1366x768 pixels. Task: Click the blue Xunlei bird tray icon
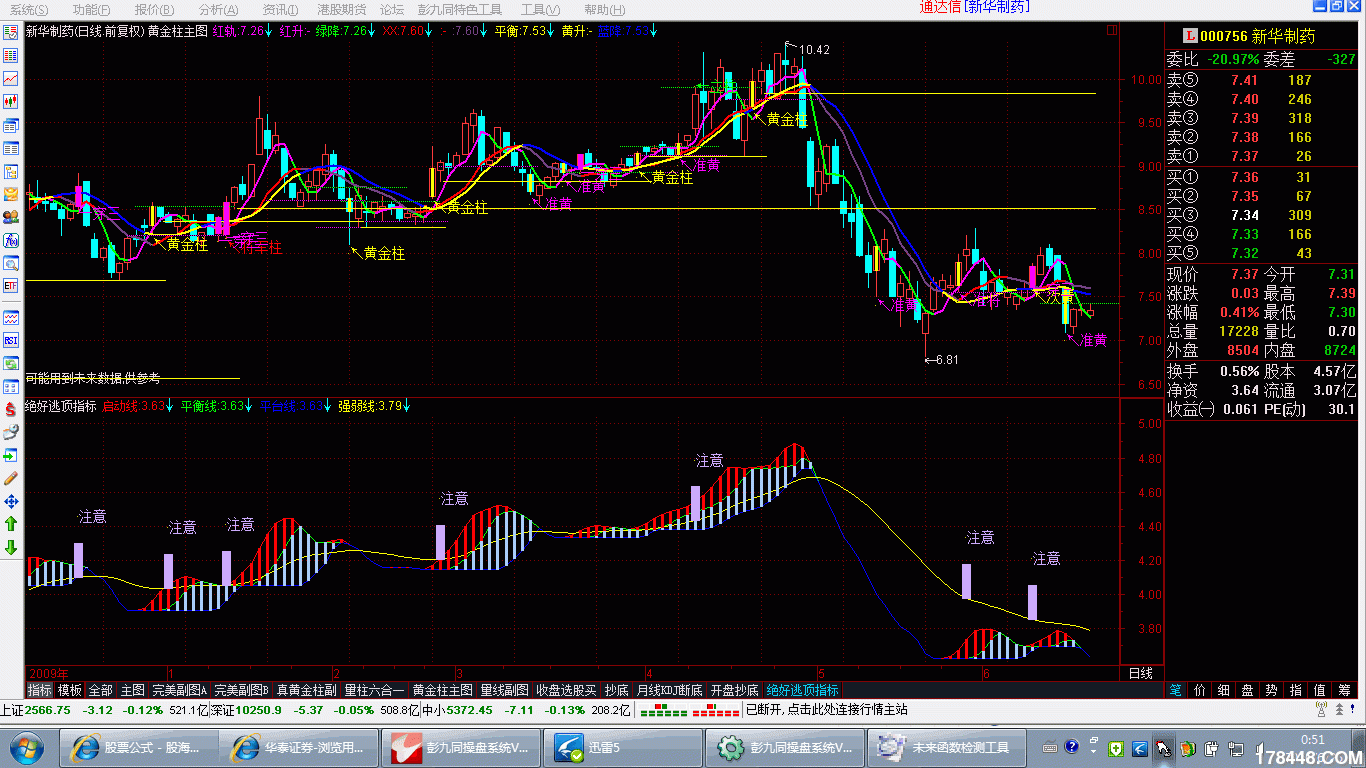point(1140,747)
